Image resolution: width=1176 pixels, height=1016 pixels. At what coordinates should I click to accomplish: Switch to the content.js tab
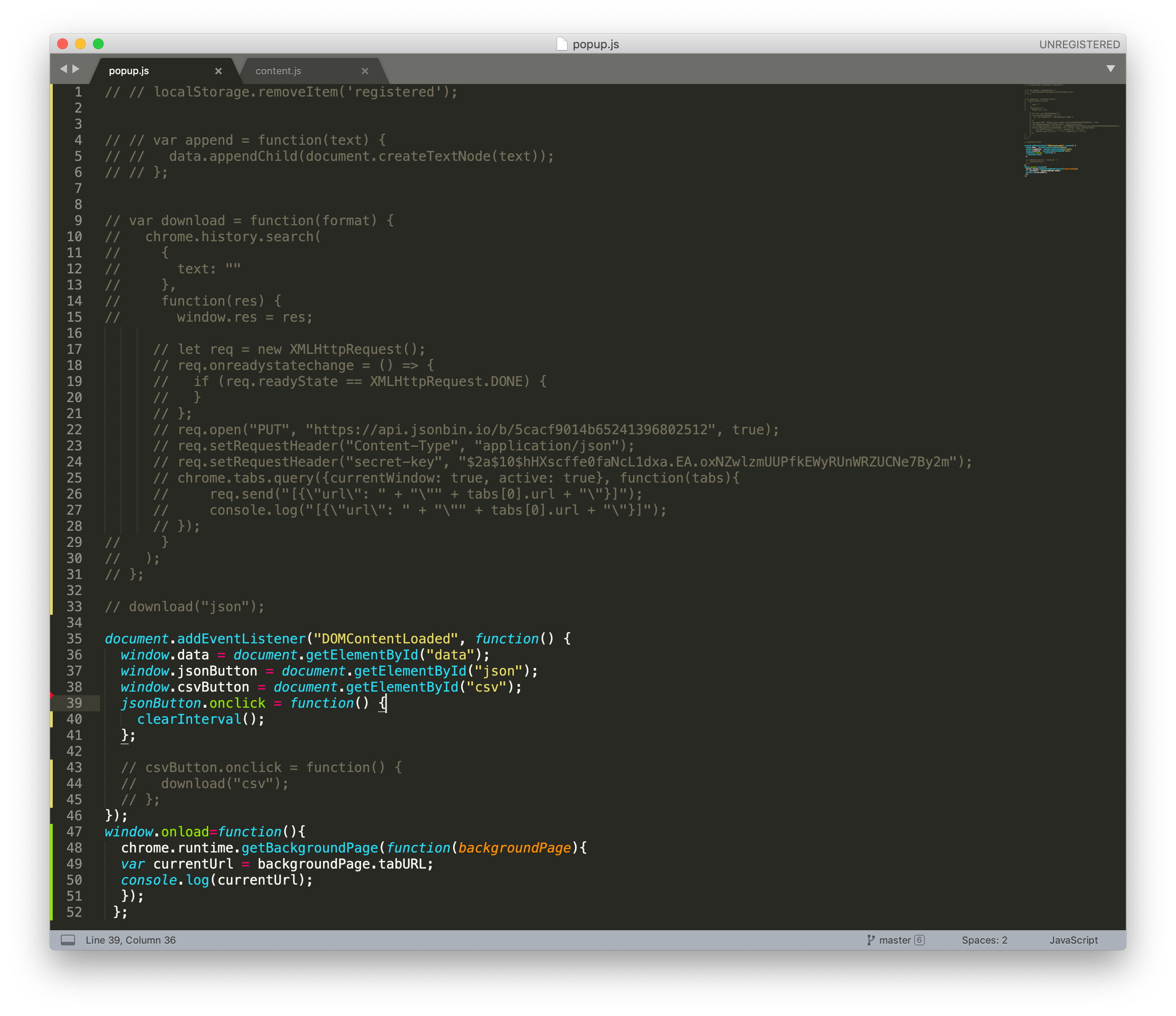click(278, 71)
